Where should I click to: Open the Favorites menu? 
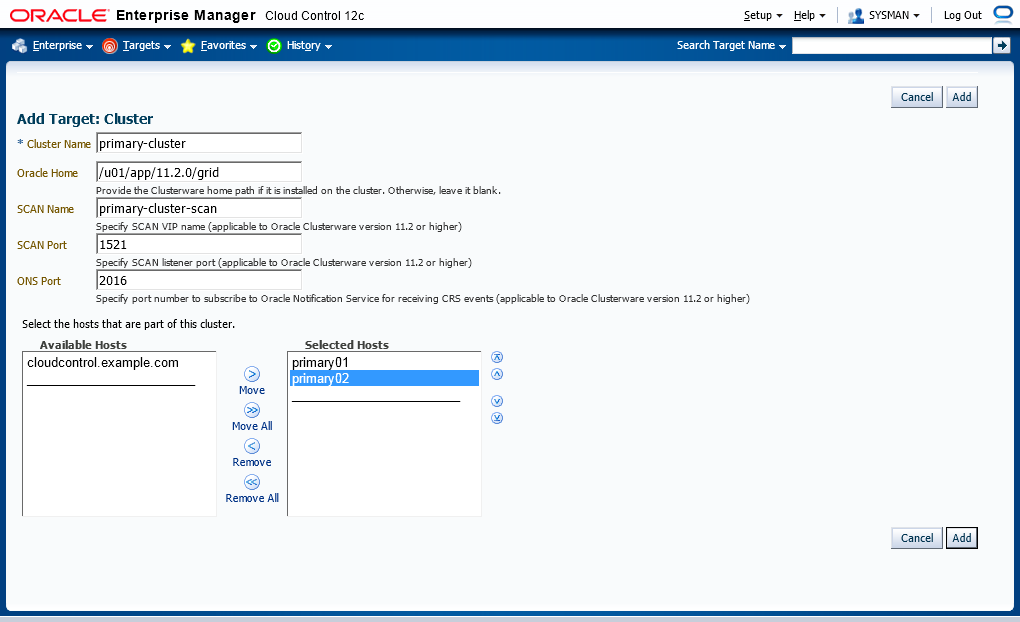(228, 46)
